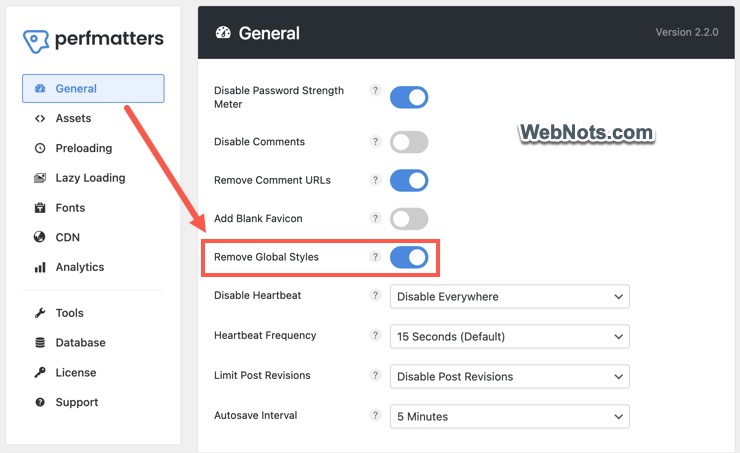Open the Support link in sidebar
This screenshot has width=740, height=453.
[x=76, y=403]
